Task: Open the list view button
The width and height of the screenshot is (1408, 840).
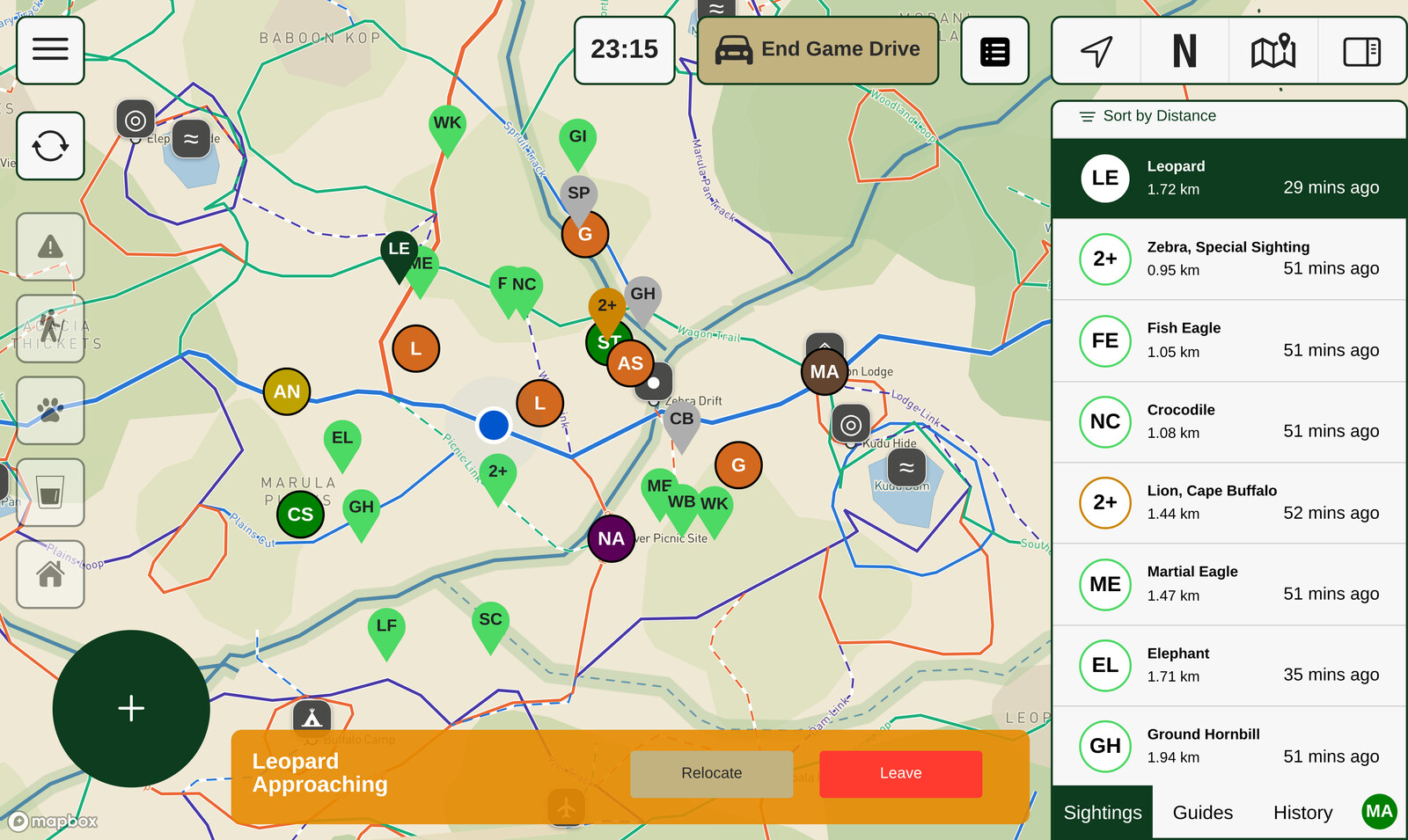Action: (994, 51)
